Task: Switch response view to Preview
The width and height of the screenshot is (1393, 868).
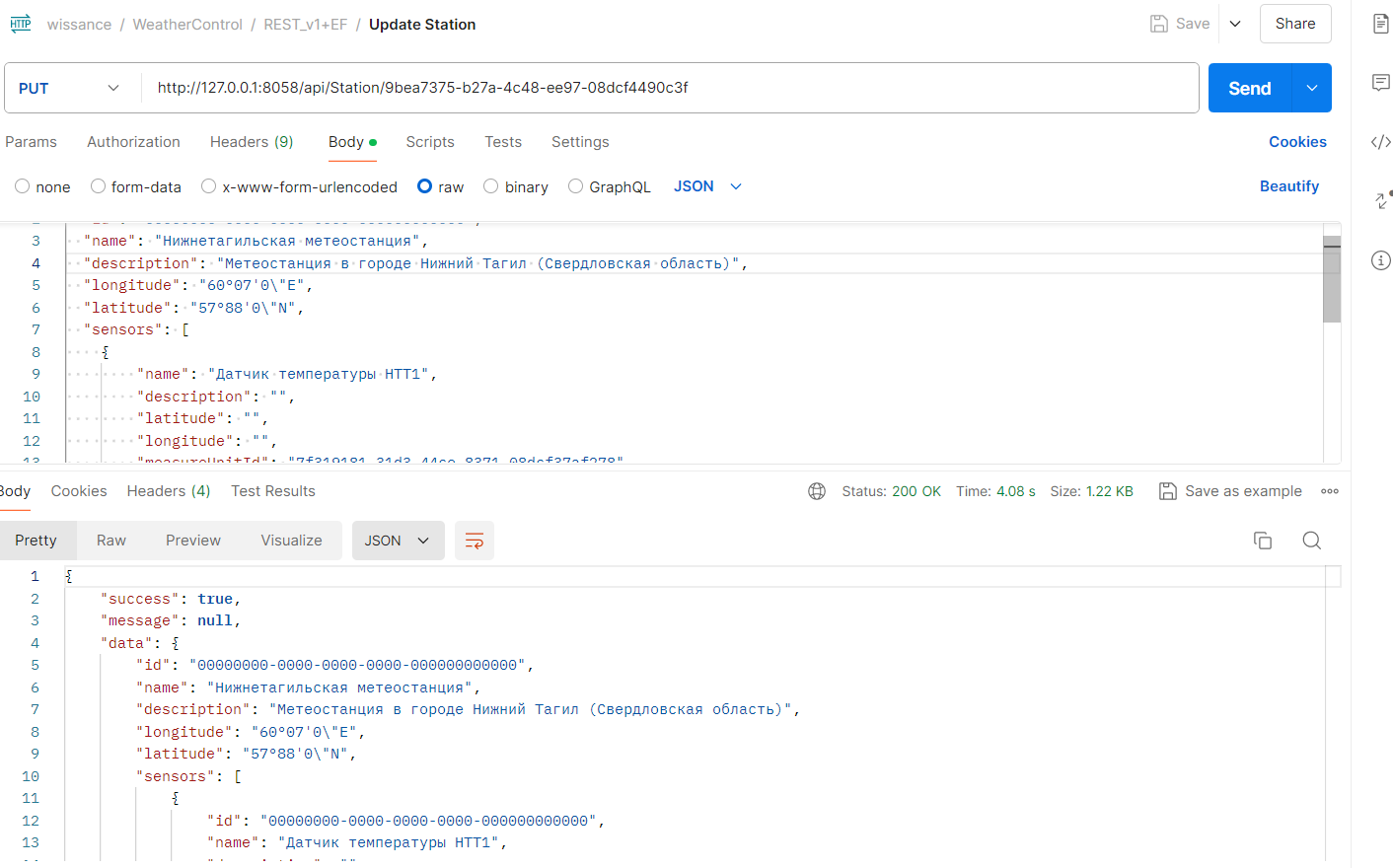Action: (193, 541)
